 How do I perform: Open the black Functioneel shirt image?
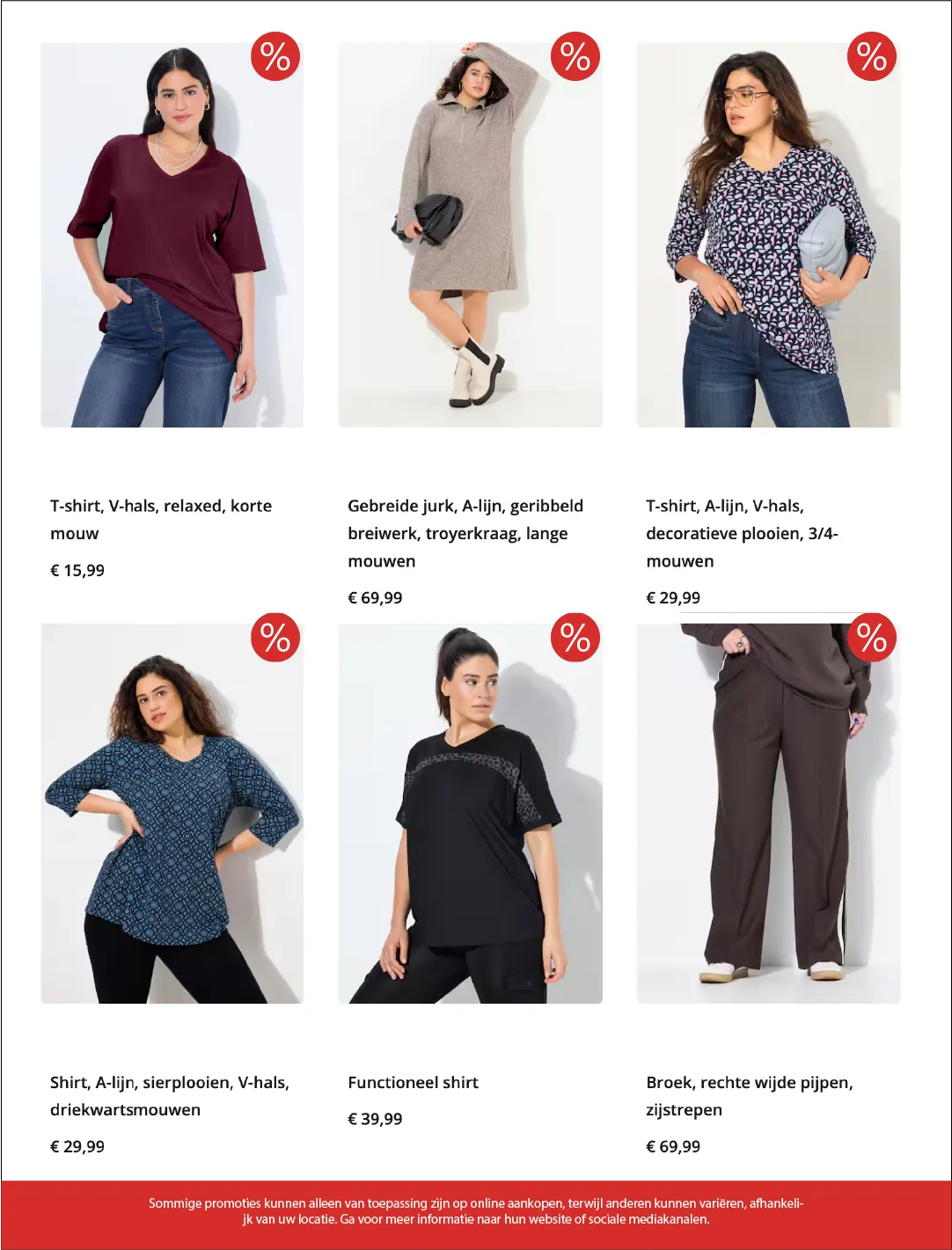coord(471,814)
